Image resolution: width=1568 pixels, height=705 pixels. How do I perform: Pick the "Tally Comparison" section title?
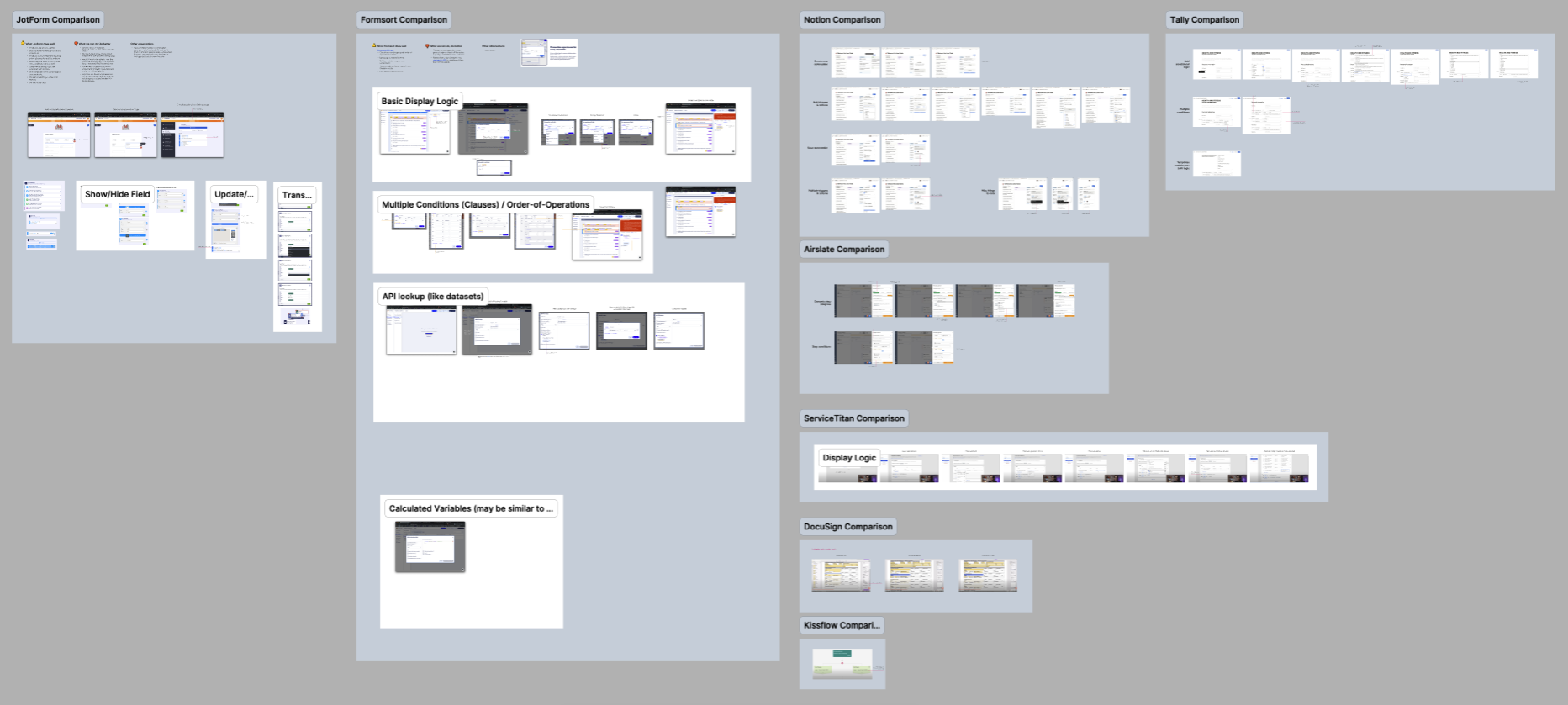tap(1205, 20)
